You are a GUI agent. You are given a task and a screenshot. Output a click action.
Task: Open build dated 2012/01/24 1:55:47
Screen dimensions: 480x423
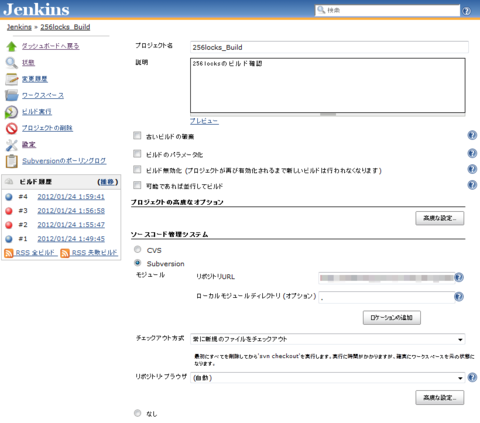(71, 225)
